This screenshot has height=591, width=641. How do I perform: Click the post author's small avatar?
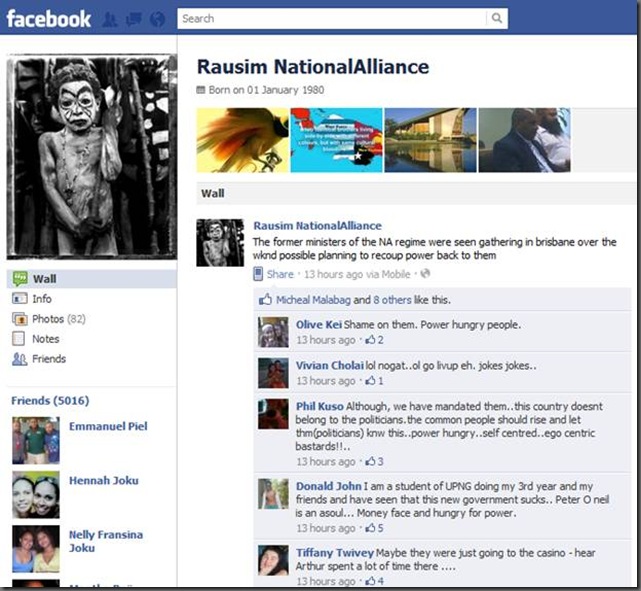(x=220, y=243)
